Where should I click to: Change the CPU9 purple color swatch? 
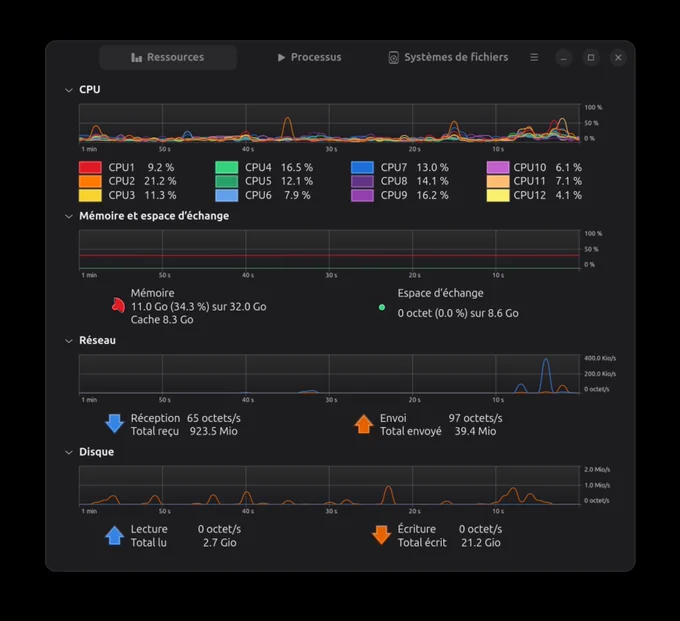[x=362, y=195]
